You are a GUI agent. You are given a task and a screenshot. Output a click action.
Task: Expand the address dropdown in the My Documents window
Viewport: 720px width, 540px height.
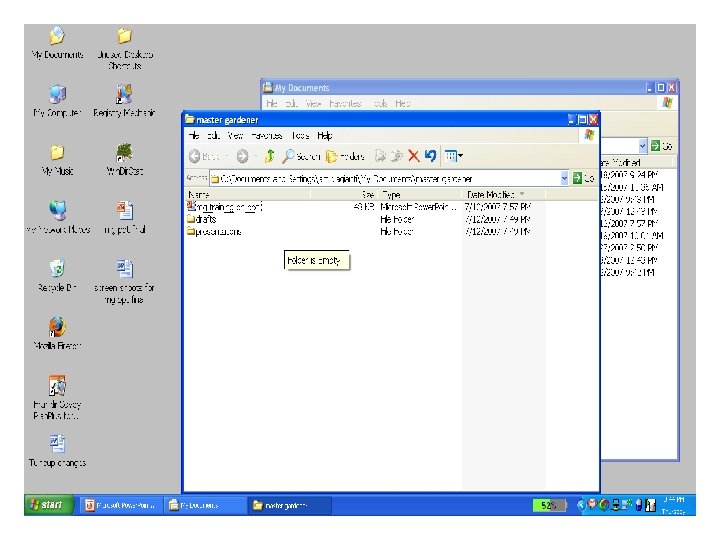(642, 146)
